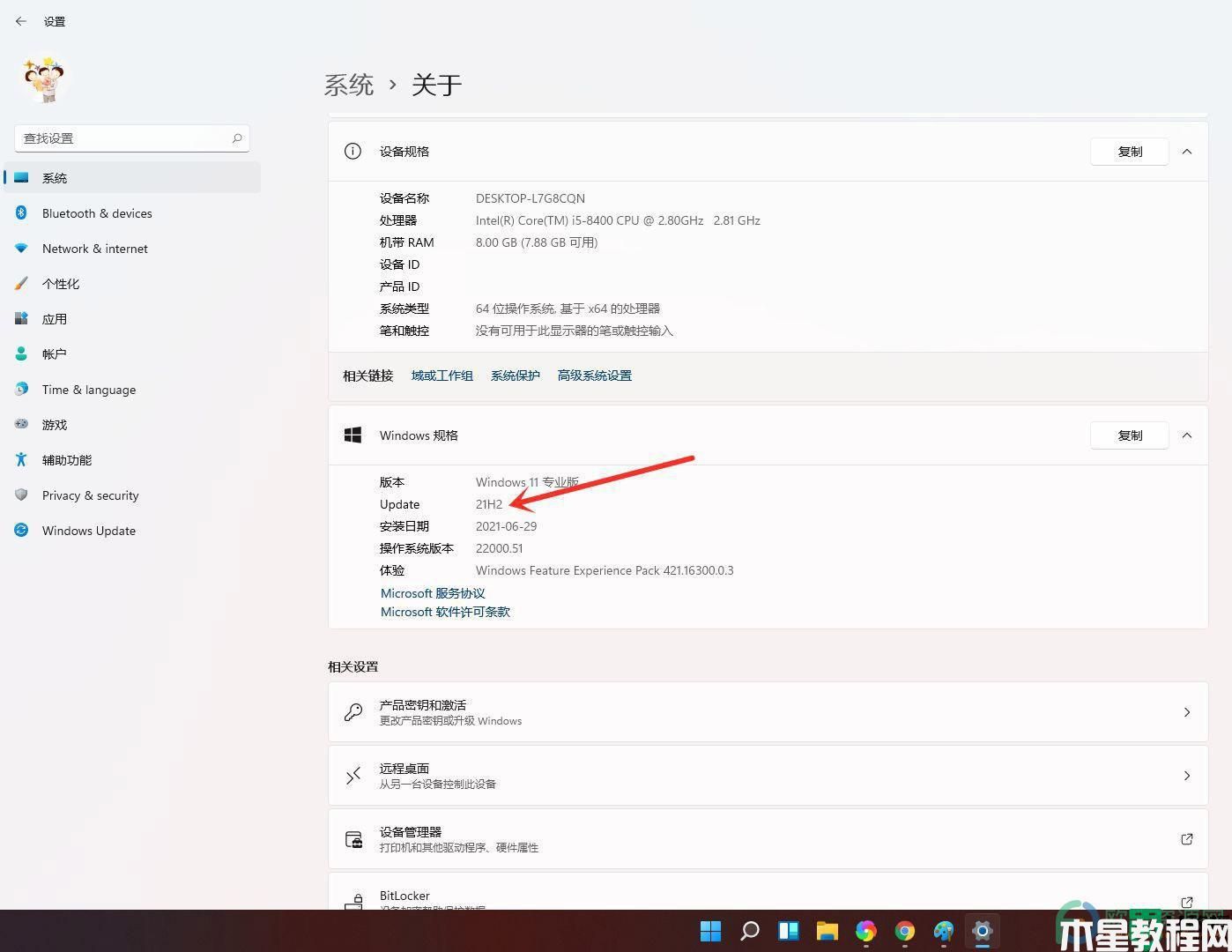Open 辅助功能 settings
Screen dimensions: 1232x952
(132, 460)
